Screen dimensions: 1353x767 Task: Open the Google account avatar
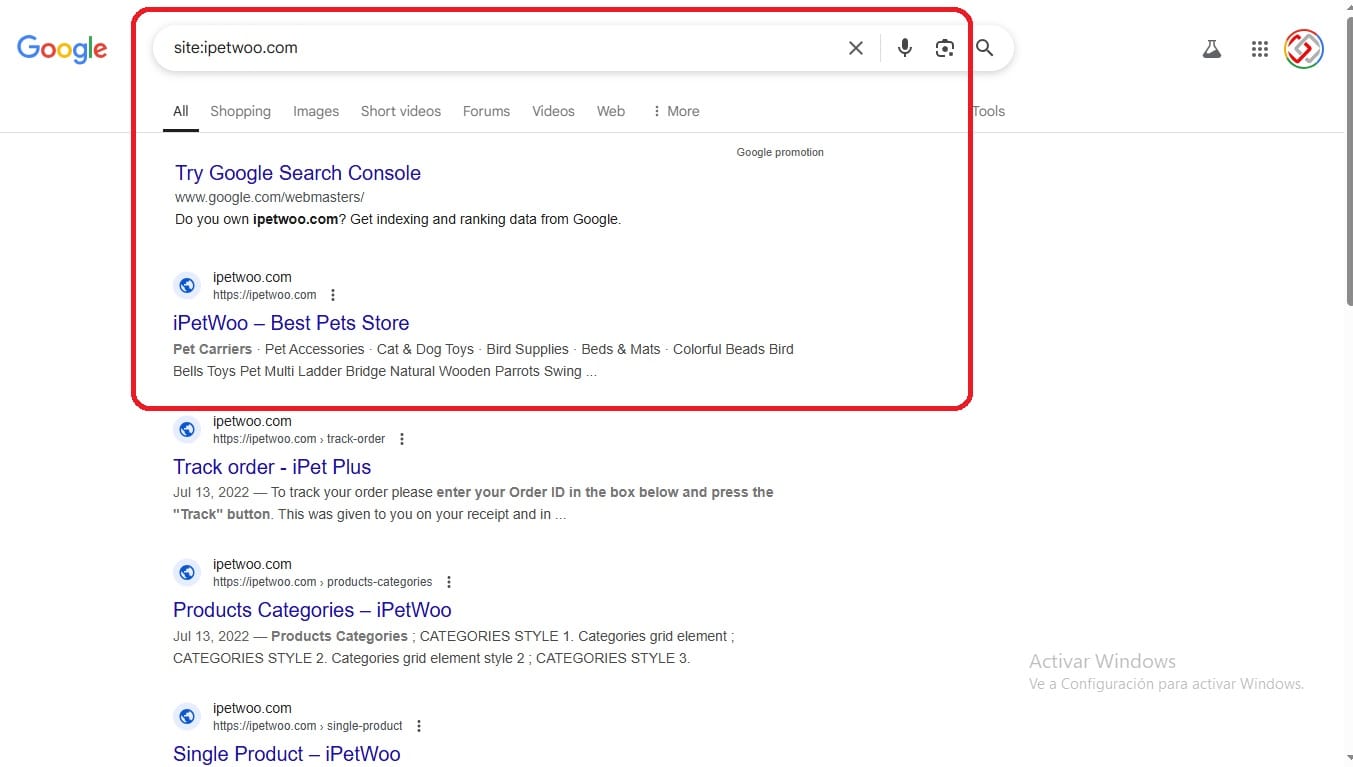point(1304,48)
